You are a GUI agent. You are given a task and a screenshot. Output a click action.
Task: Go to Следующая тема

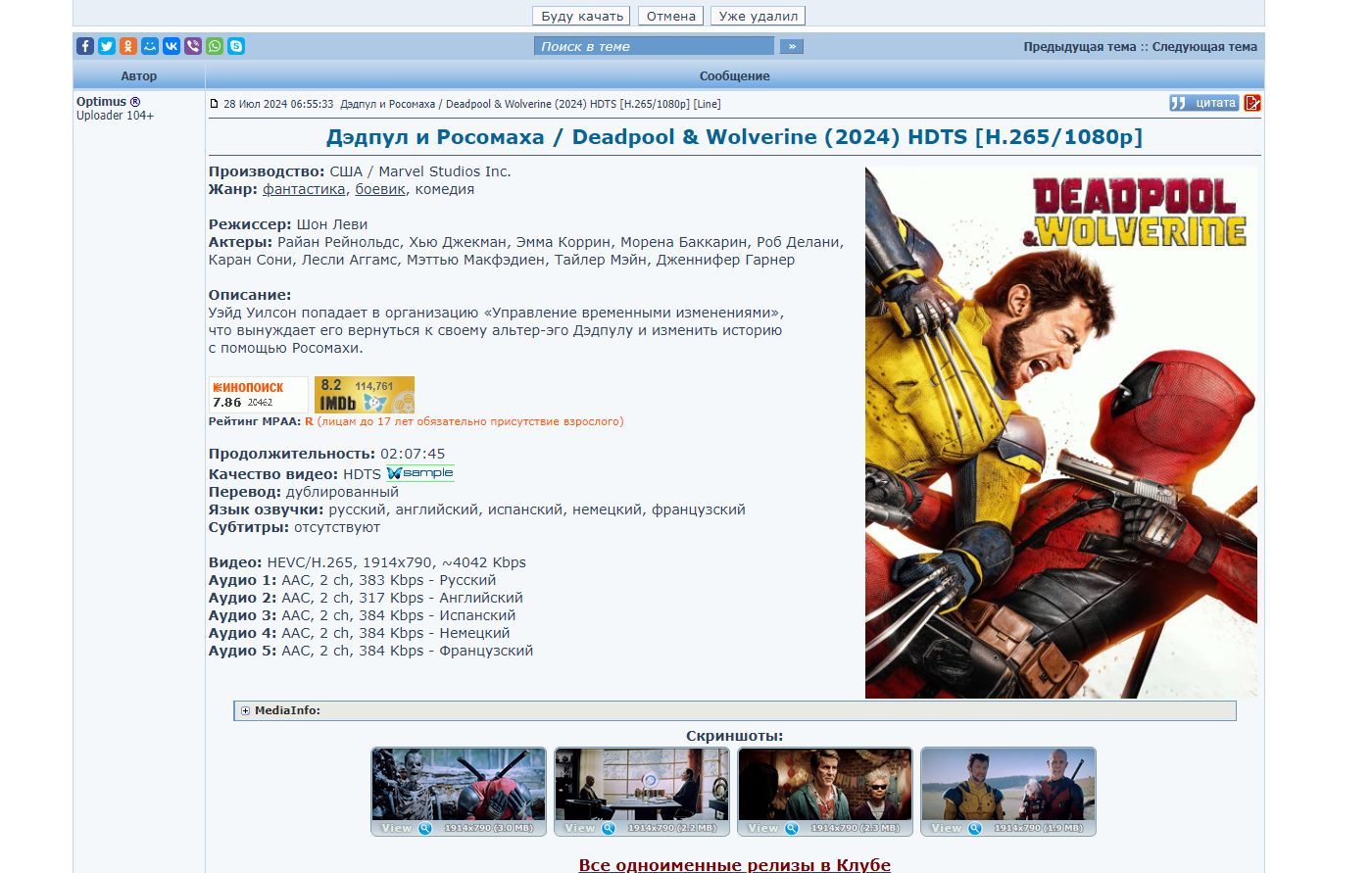click(1204, 46)
